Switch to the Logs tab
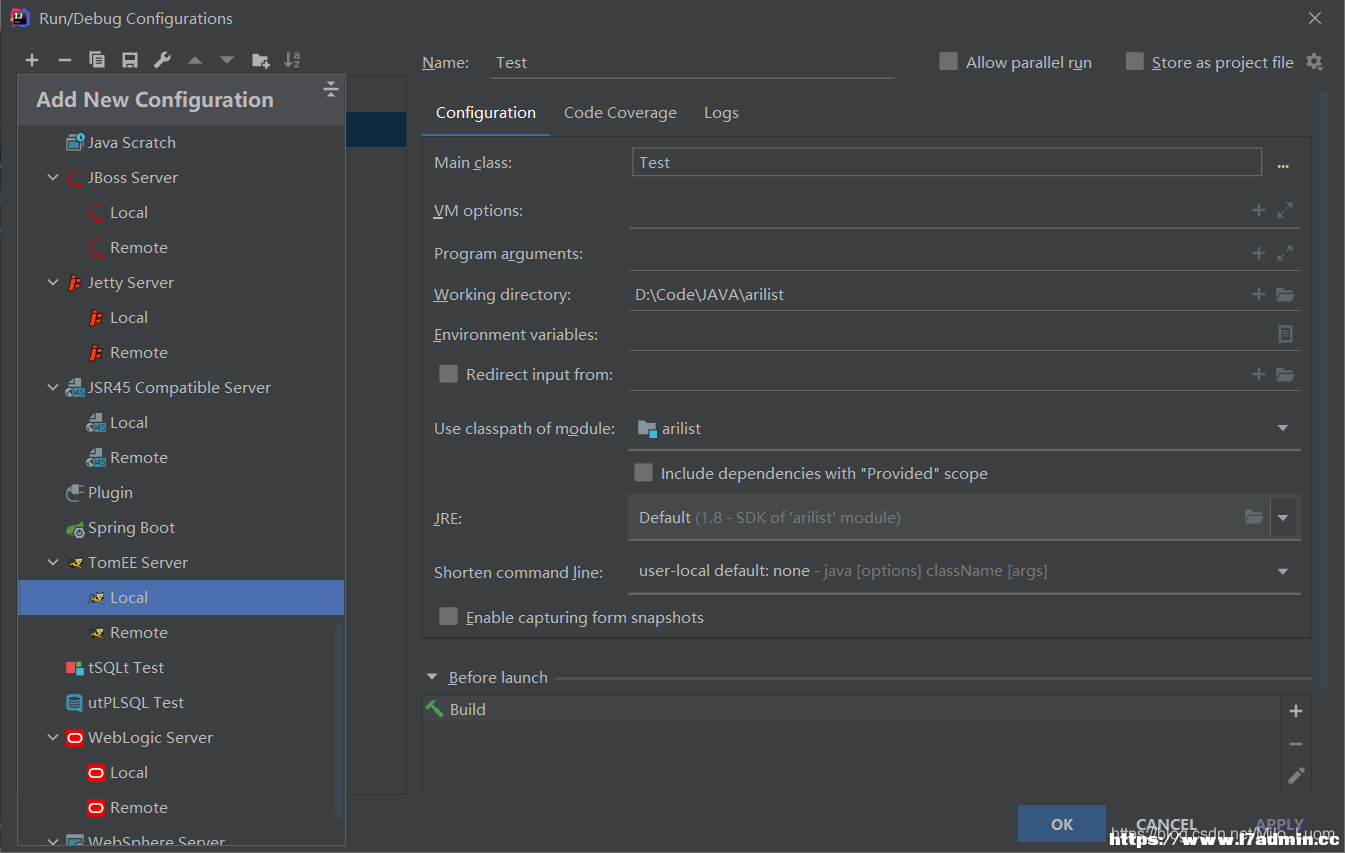 click(x=721, y=113)
